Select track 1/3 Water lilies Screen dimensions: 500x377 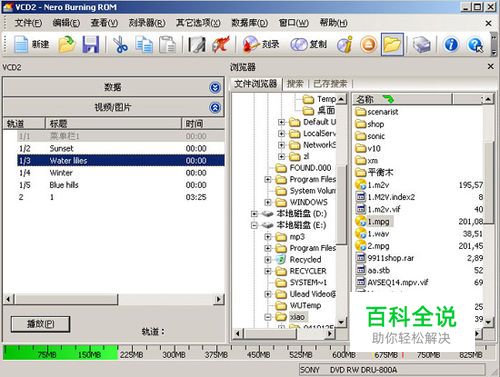click(x=121, y=161)
